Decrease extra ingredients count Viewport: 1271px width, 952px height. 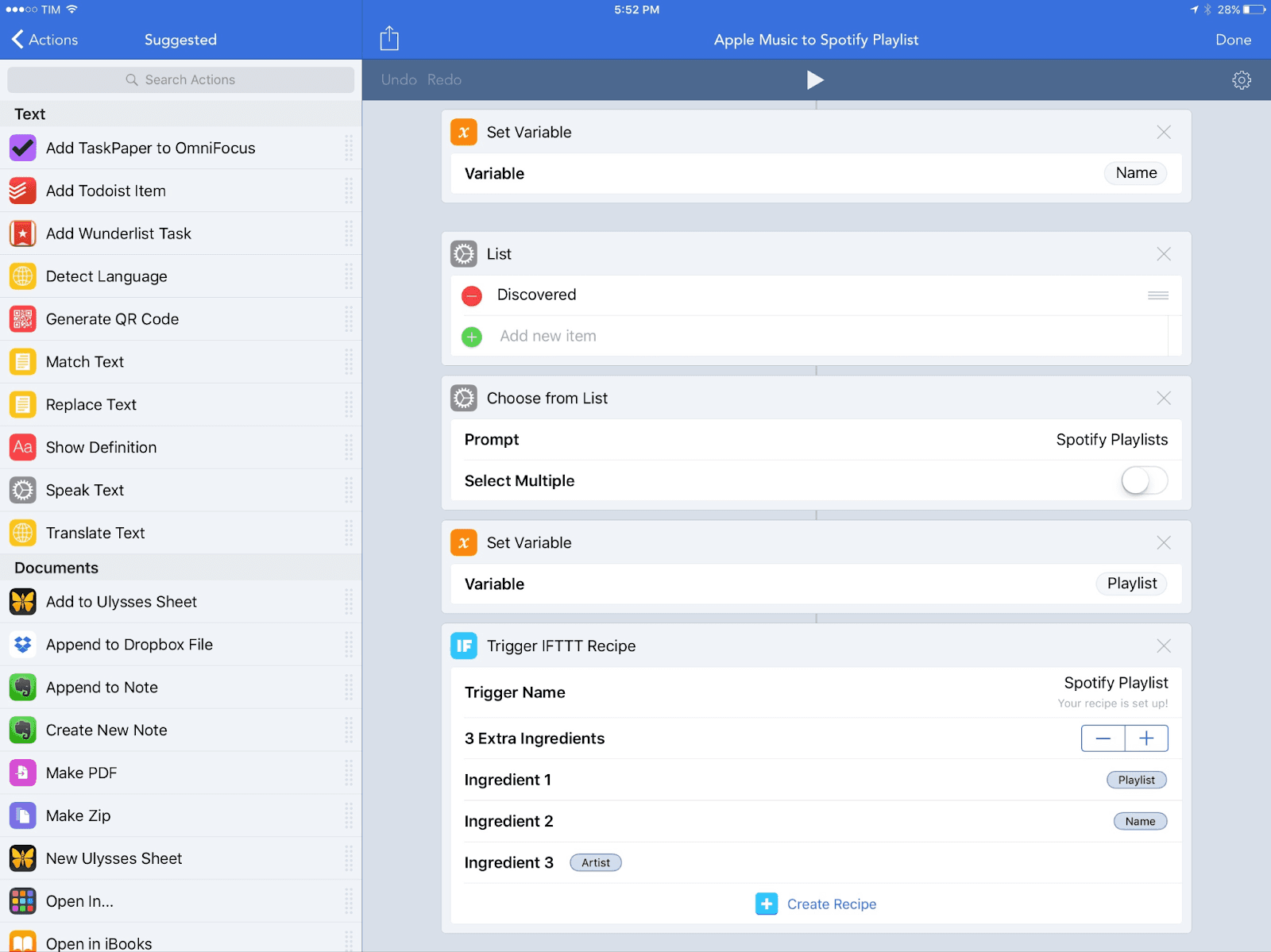(1103, 738)
